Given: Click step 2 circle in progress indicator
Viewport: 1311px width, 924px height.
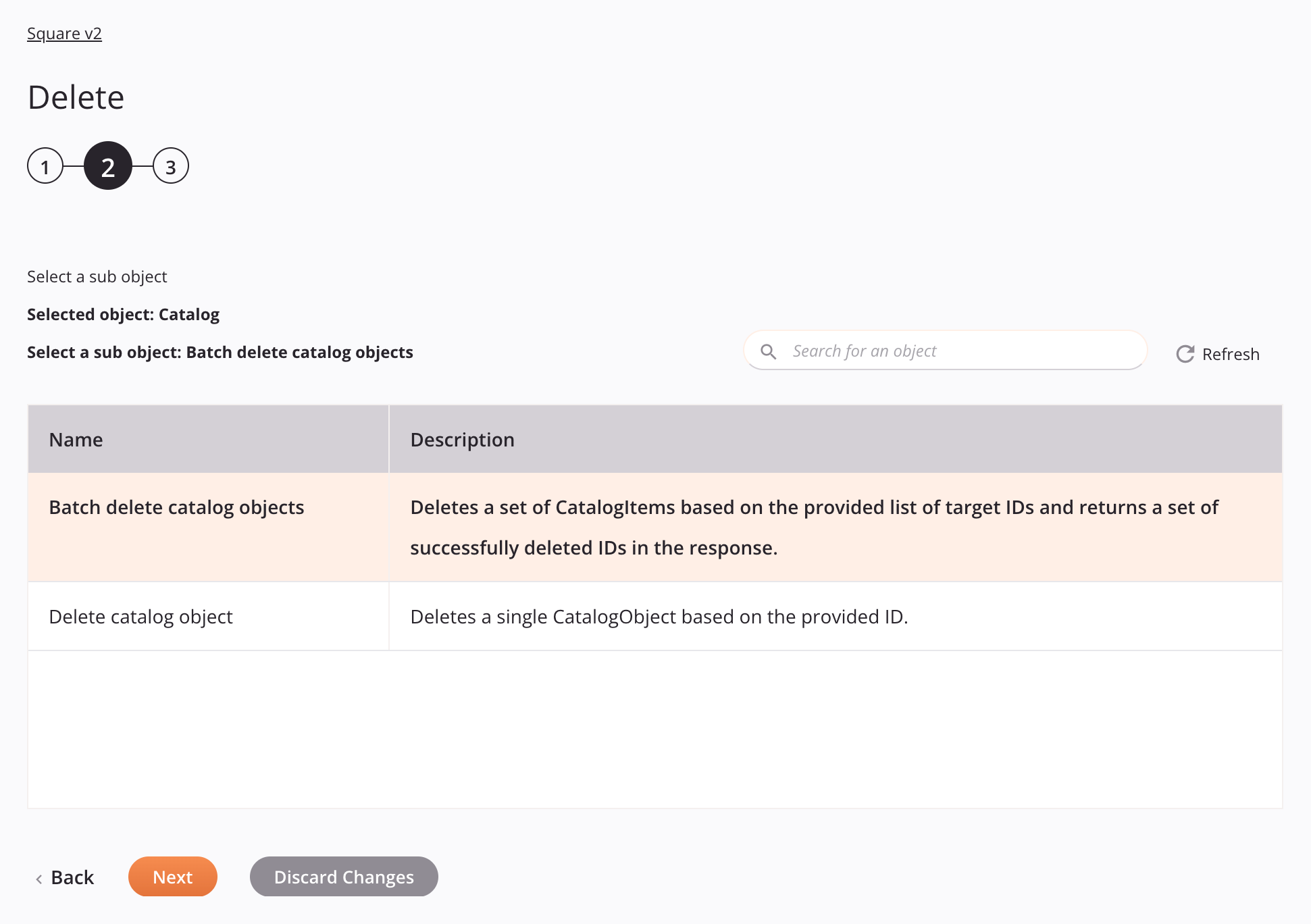Looking at the screenshot, I should [x=109, y=166].
